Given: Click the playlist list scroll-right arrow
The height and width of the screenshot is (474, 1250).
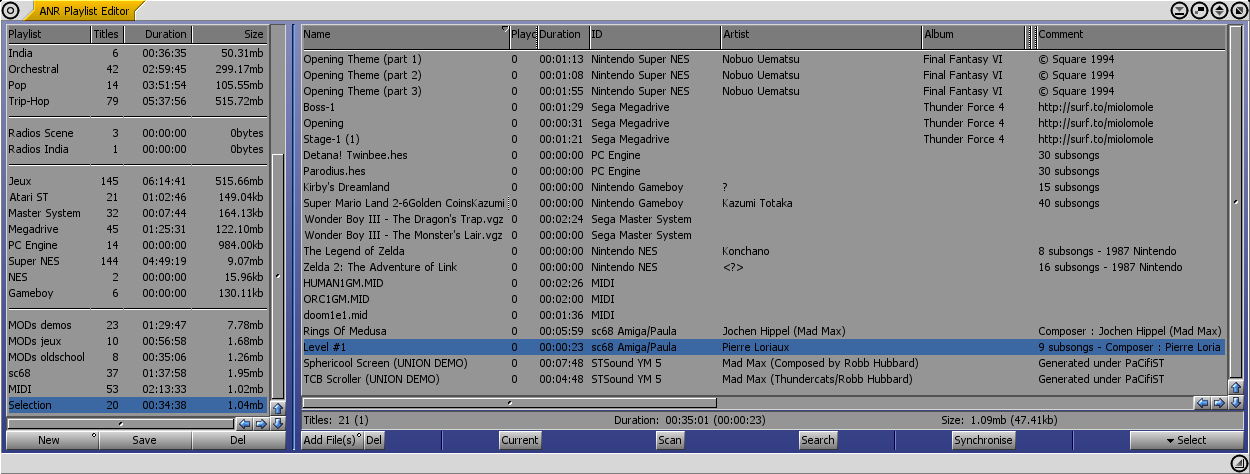Looking at the screenshot, I should pos(261,424).
